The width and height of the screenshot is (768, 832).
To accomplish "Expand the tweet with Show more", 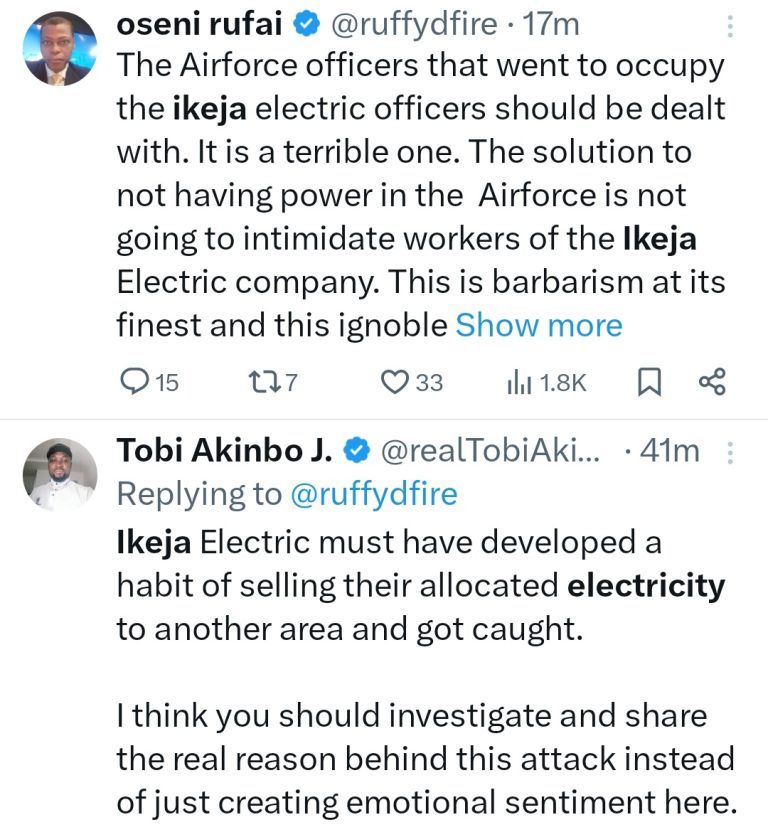I will pyautogui.click(x=539, y=325).
